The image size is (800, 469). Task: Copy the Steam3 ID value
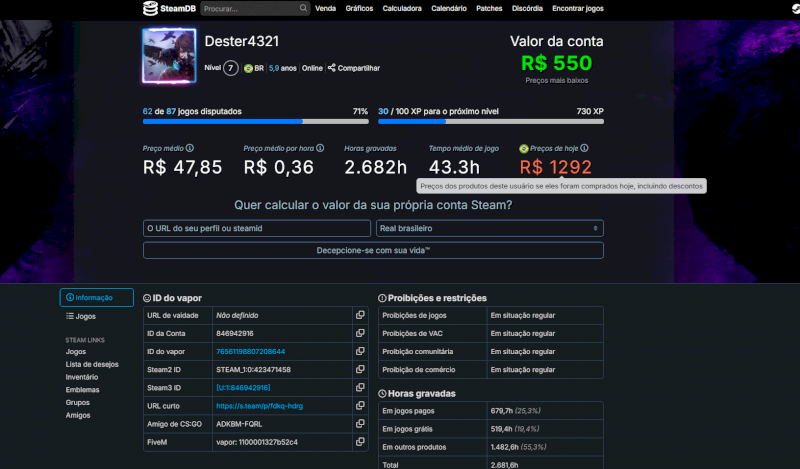(360, 387)
